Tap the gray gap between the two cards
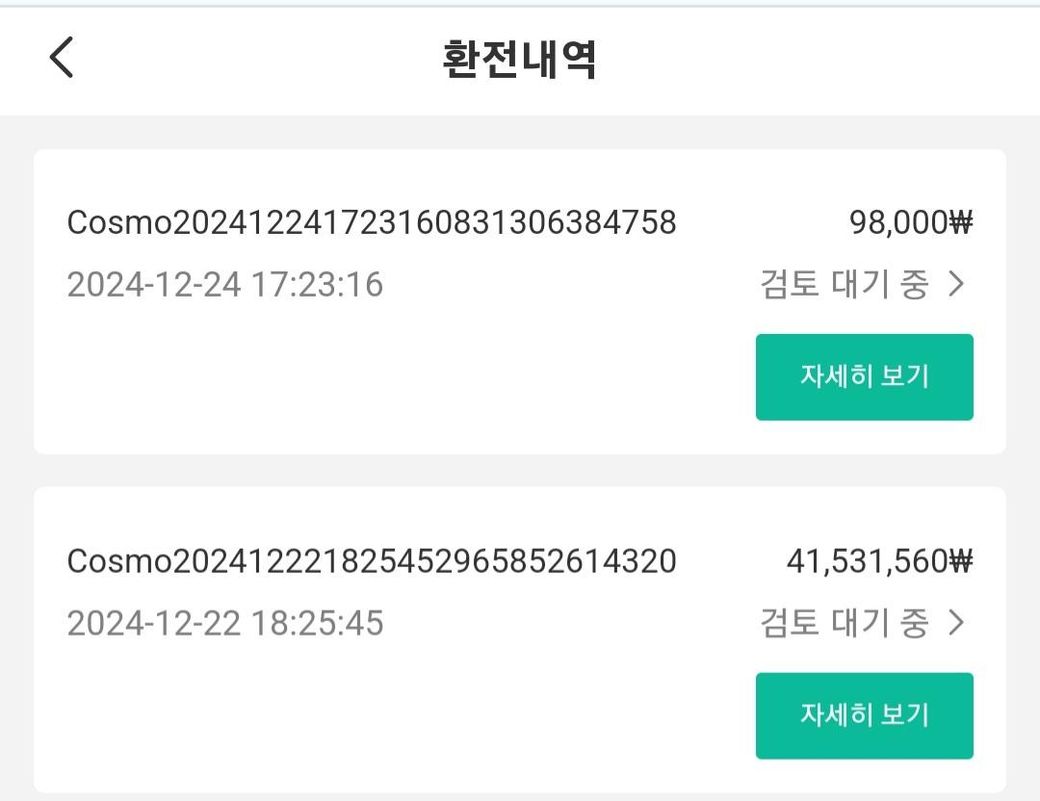The image size is (1040, 801). pyautogui.click(x=519, y=470)
